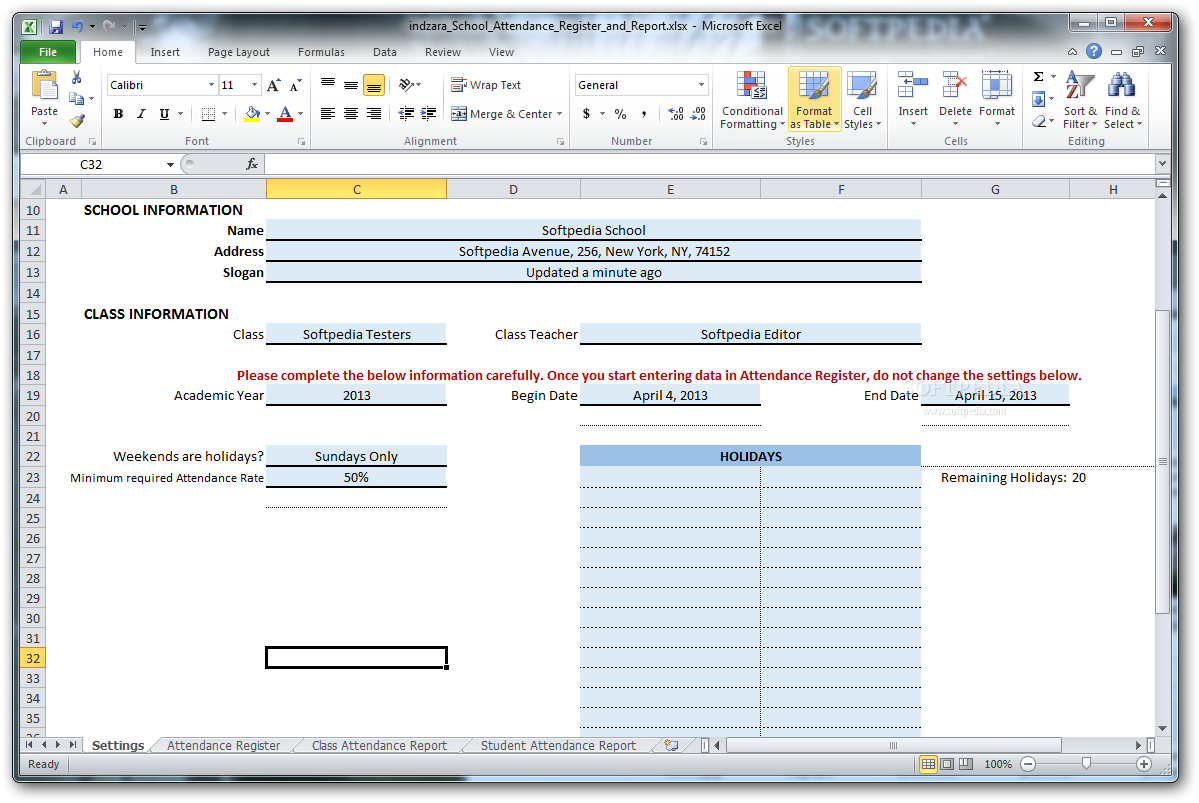
Task: Switch to the Formulas ribbon tab
Action: coord(321,52)
